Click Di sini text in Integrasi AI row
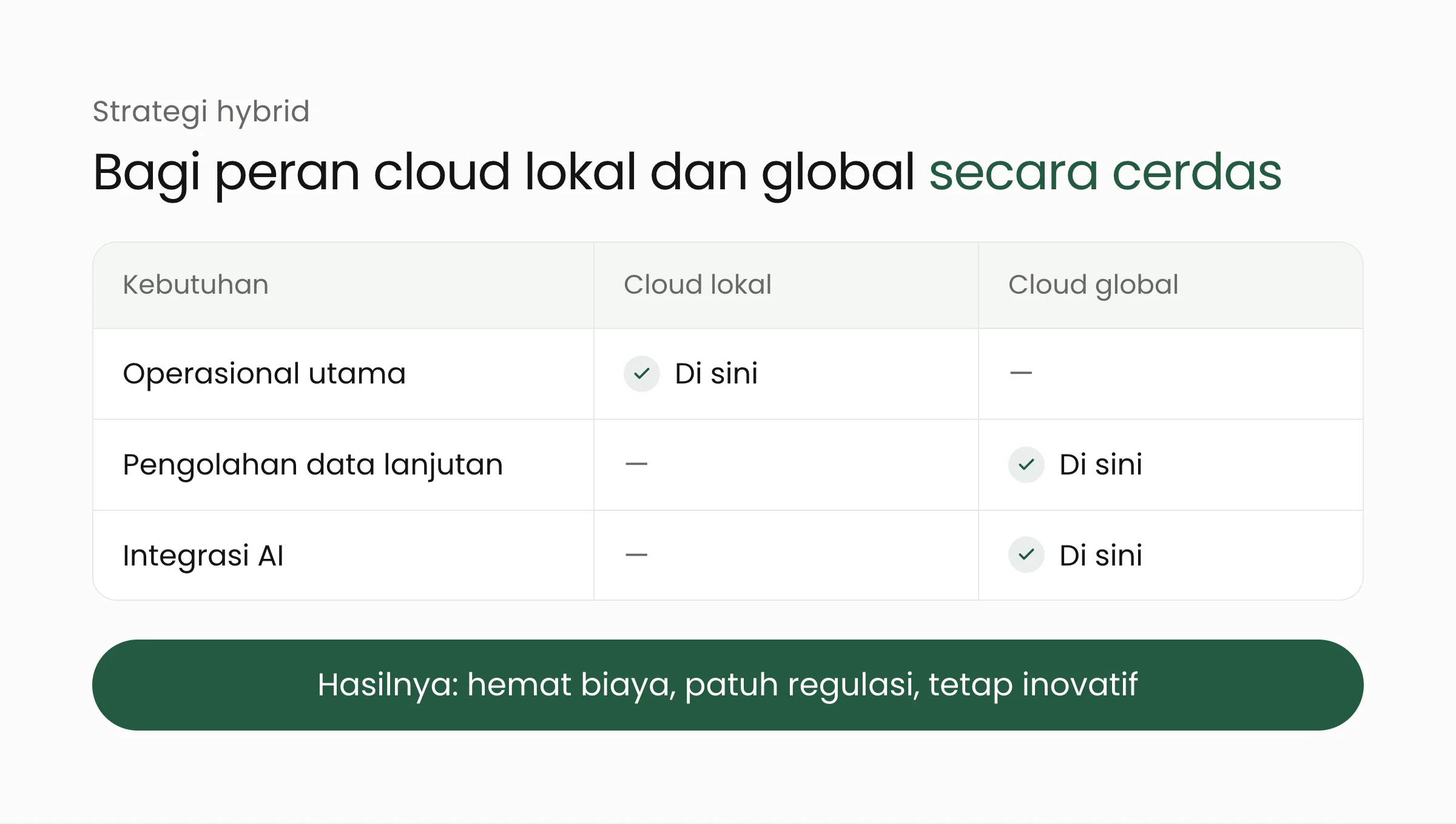The height and width of the screenshot is (824, 1456). click(x=1101, y=555)
